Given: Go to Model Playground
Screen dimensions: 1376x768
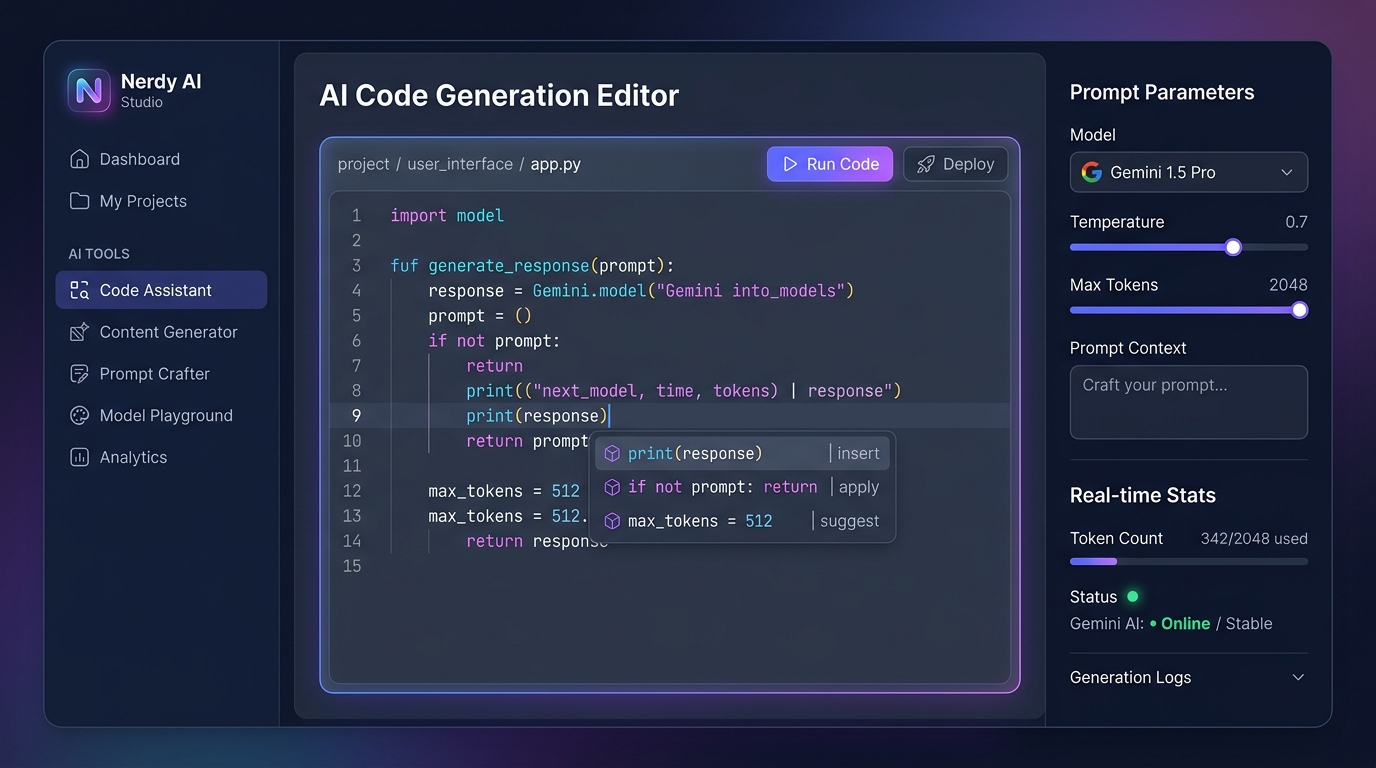Looking at the screenshot, I should (161, 415).
